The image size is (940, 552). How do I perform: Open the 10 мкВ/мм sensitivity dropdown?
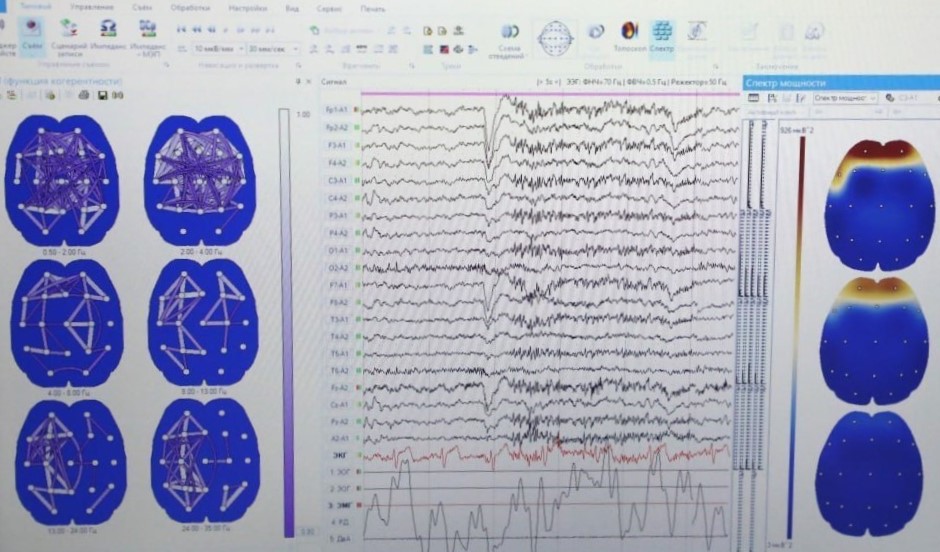pyautogui.click(x=241, y=49)
